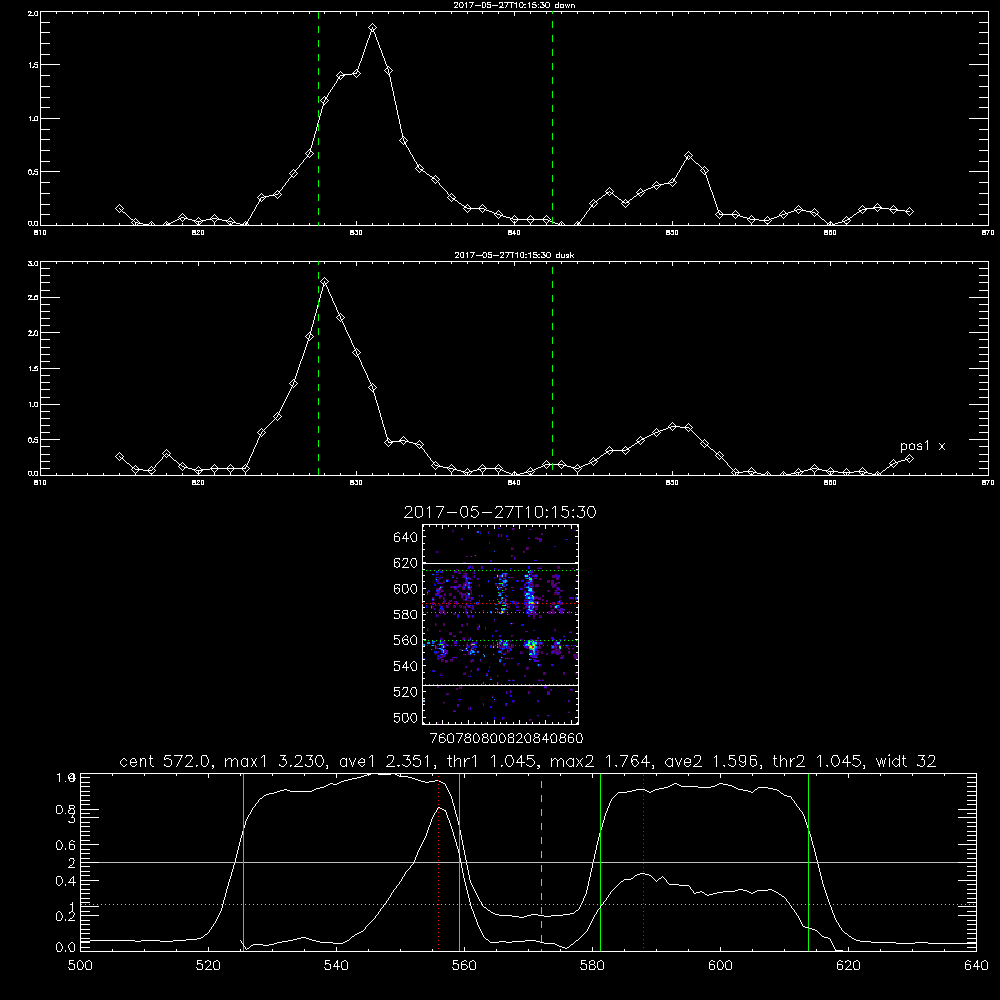Click the '500' y-axis label beside spectral image
This screenshot has width=1000, height=1000.
[406, 718]
